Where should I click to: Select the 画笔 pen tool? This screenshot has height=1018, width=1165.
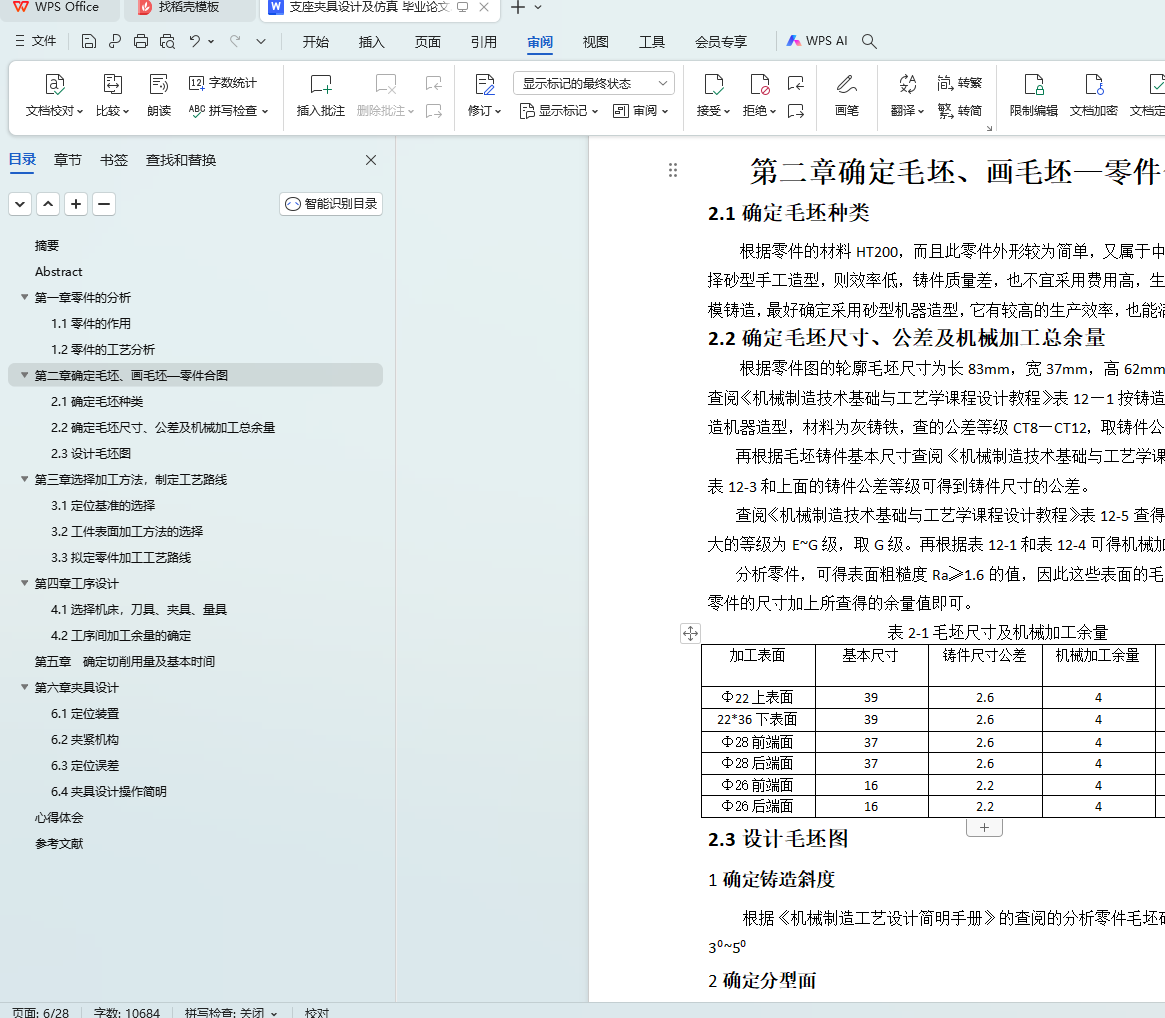[847, 95]
